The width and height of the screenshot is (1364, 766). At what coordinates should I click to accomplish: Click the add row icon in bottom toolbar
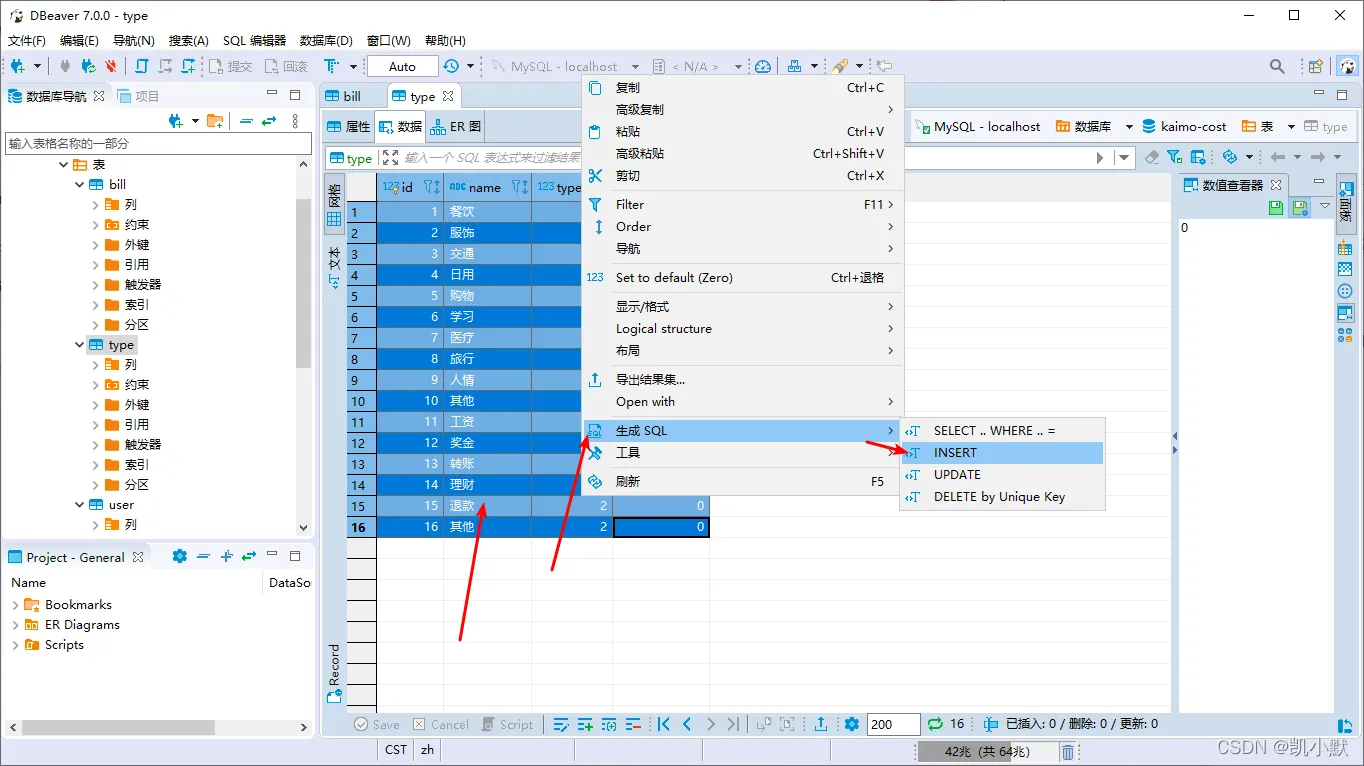(x=585, y=724)
